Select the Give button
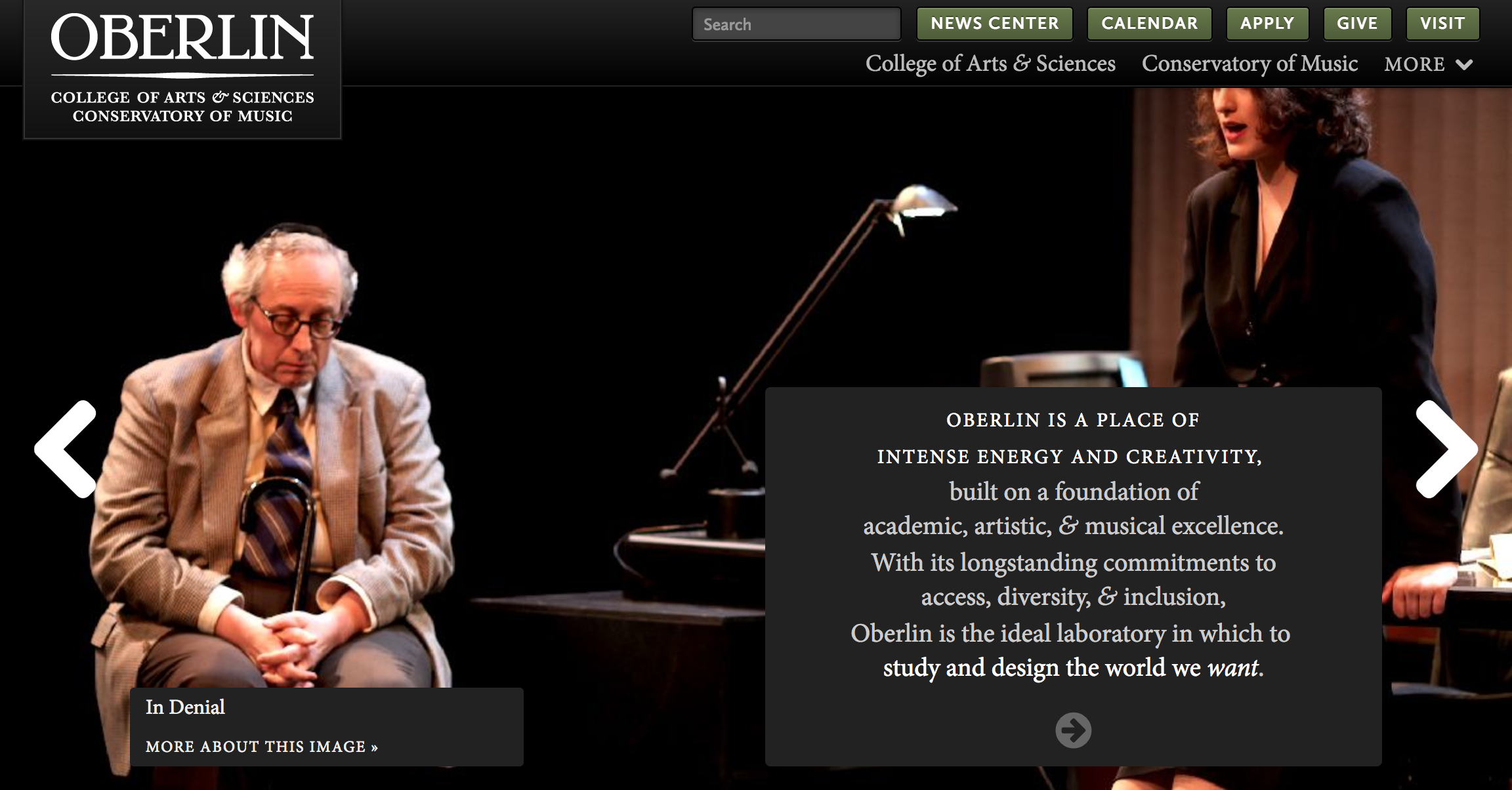Viewport: 1512px width, 790px height. pyautogui.click(x=1357, y=24)
